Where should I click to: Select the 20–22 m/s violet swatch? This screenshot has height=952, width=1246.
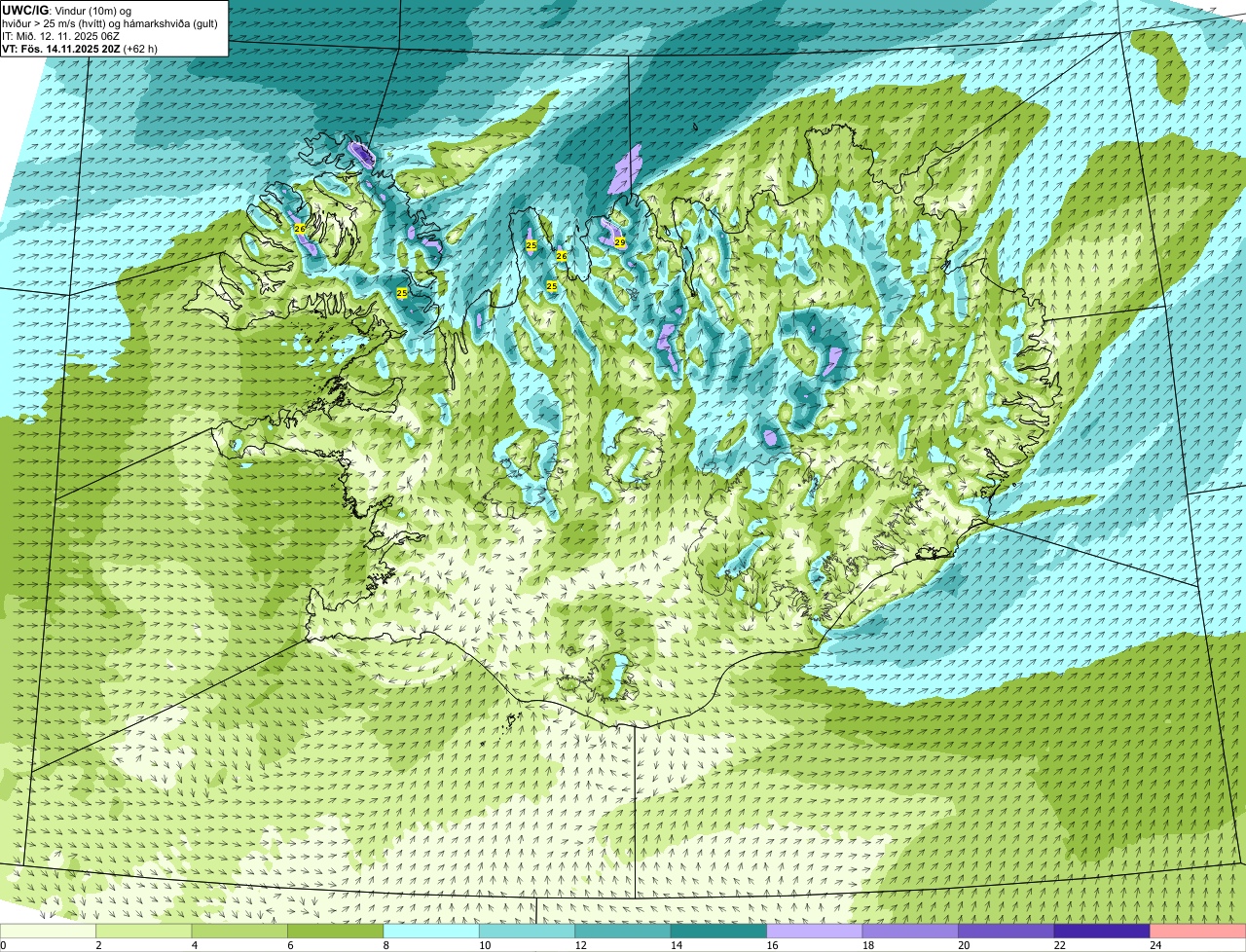point(1007,931)
